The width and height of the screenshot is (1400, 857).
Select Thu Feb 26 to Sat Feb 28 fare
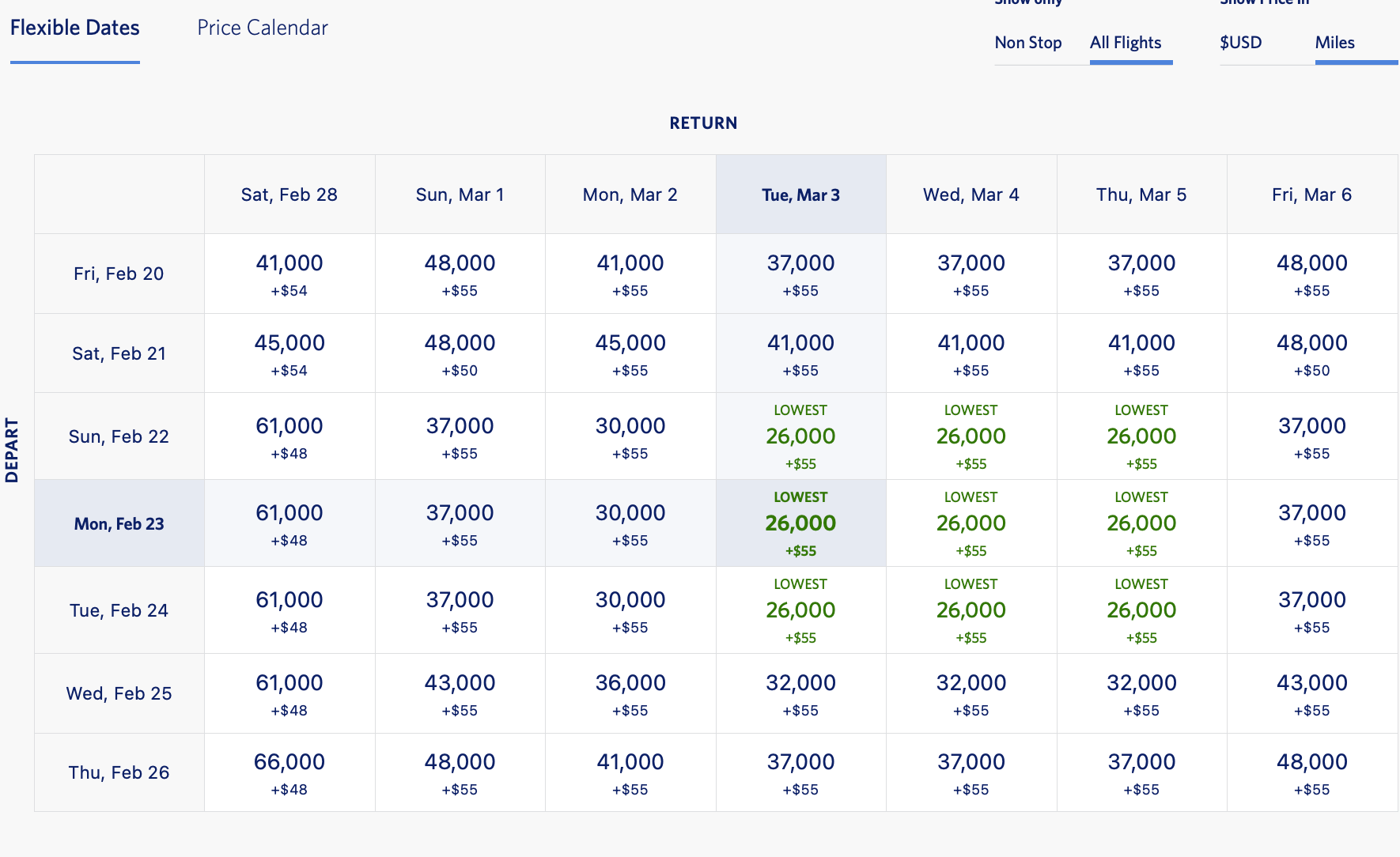point(289,772)
